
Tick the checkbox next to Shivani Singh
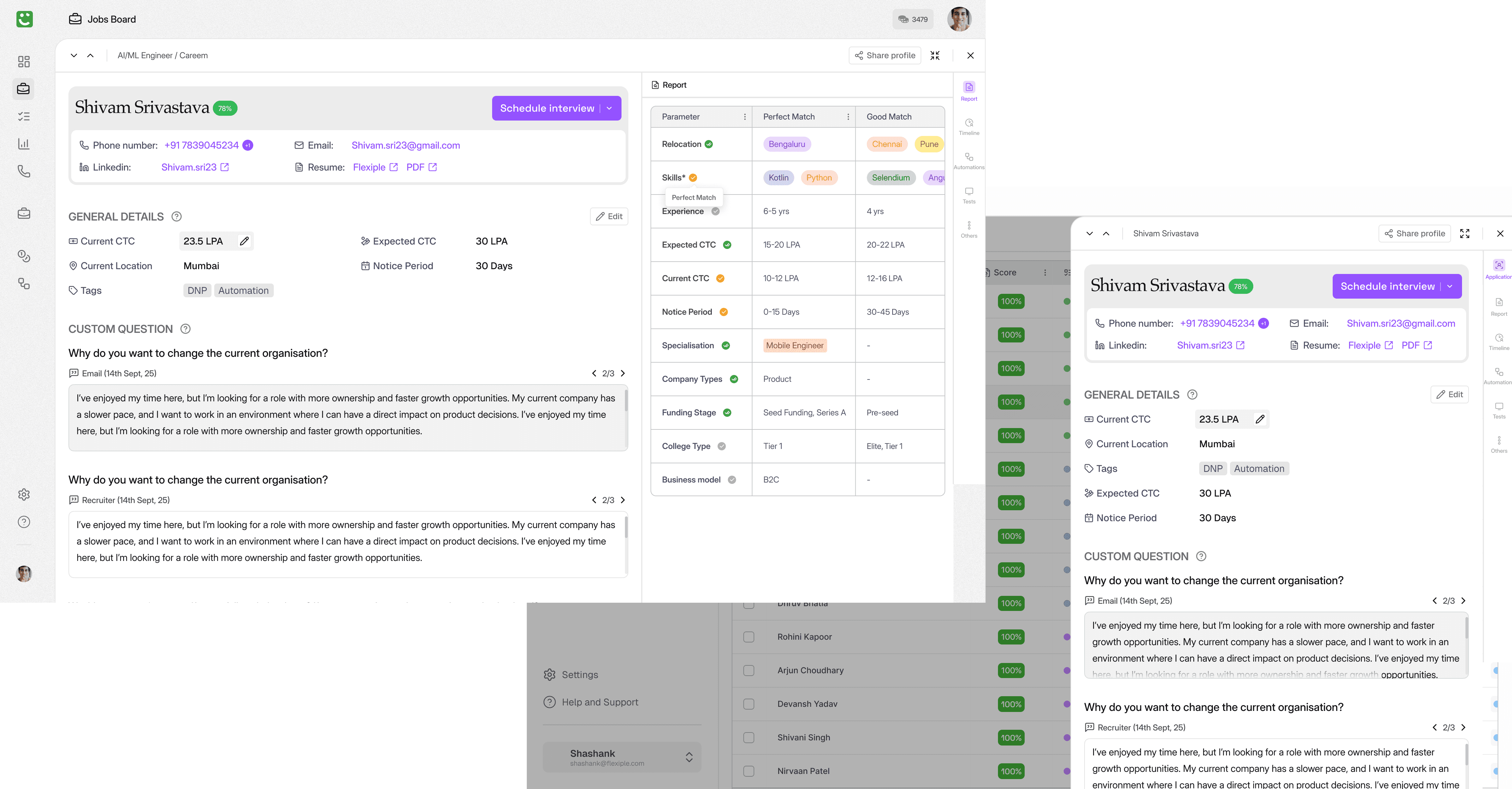point(749,737)
